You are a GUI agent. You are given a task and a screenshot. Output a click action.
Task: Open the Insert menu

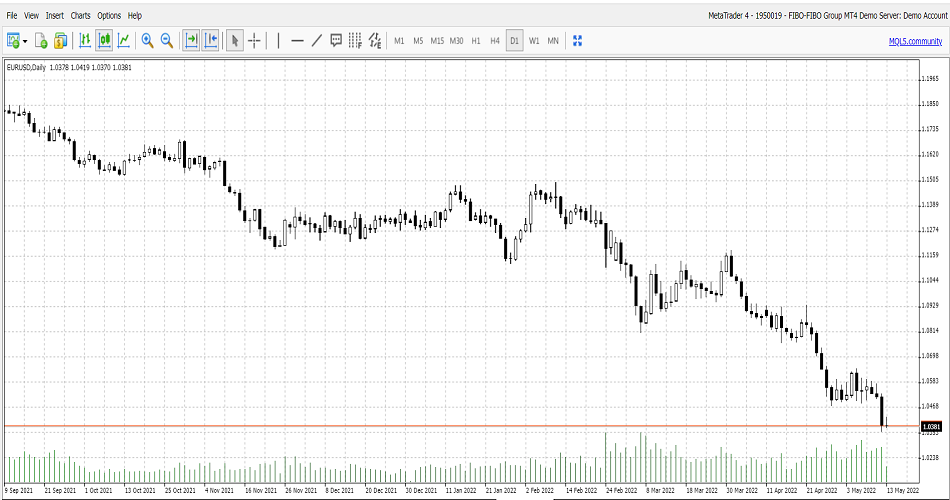(54, 16)
